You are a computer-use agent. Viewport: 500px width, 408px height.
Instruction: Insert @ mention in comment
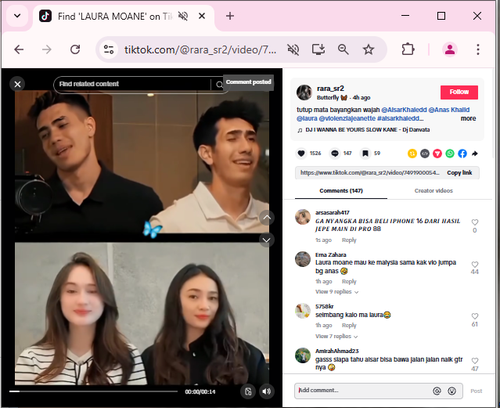coord(437,391)
